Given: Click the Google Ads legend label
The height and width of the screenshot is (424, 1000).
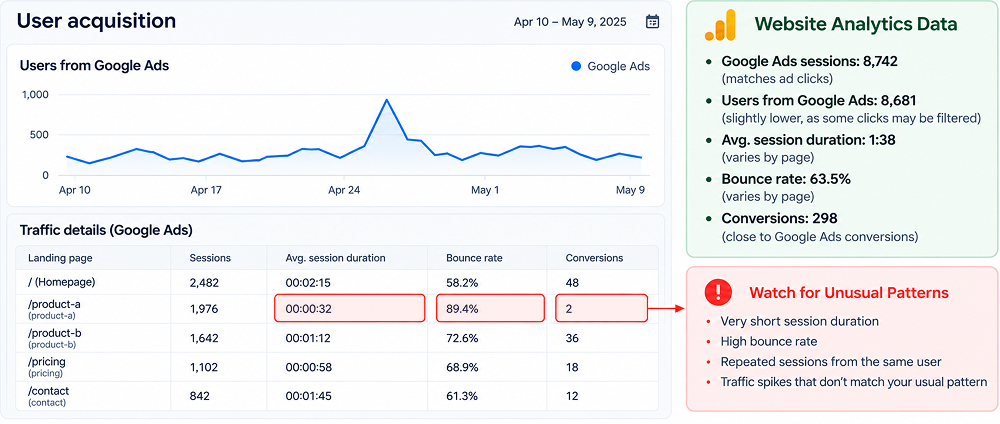Looking at the screenshot, I should pos(619,66).
